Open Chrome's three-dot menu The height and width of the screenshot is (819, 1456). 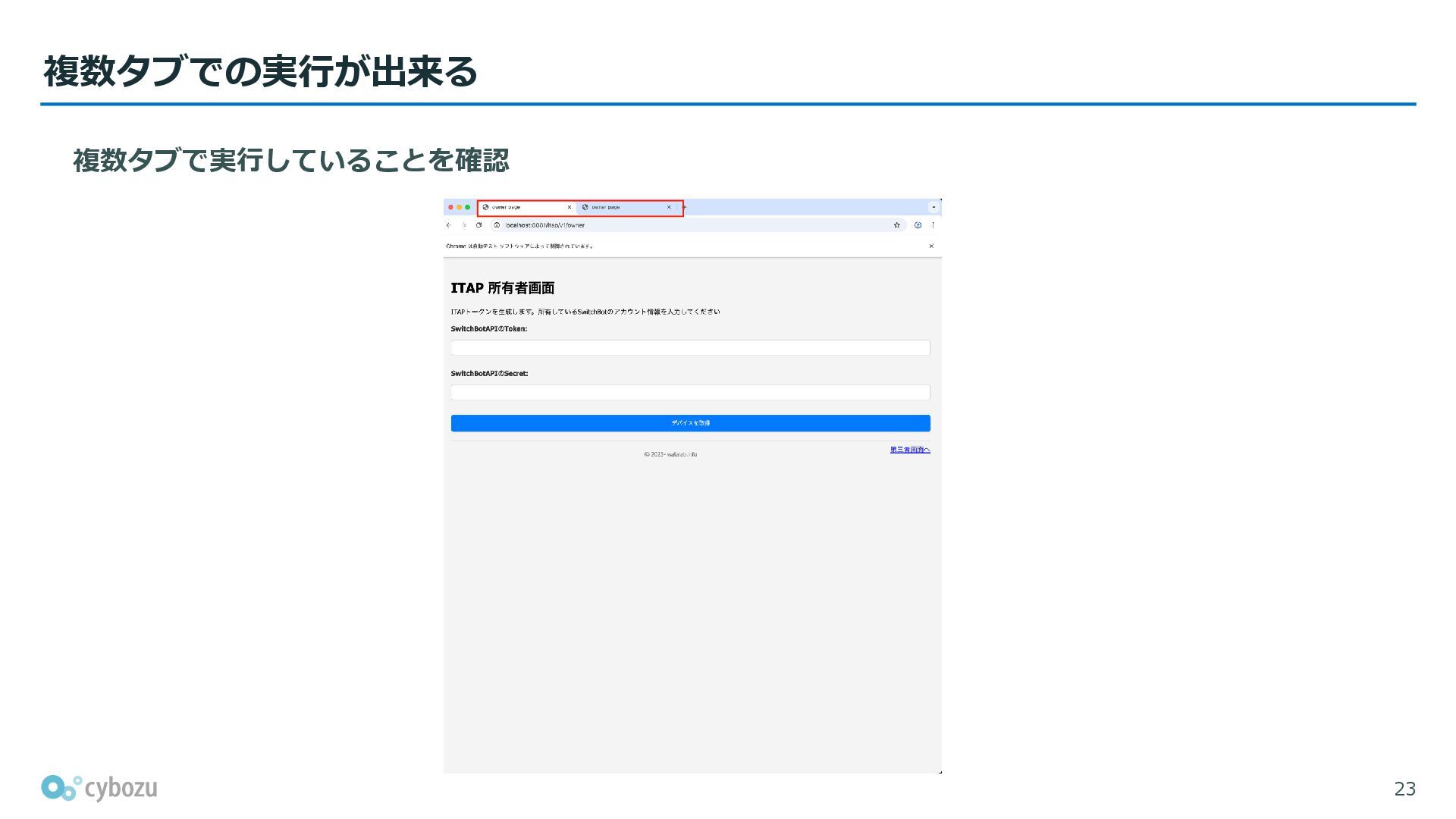(933, 225)
